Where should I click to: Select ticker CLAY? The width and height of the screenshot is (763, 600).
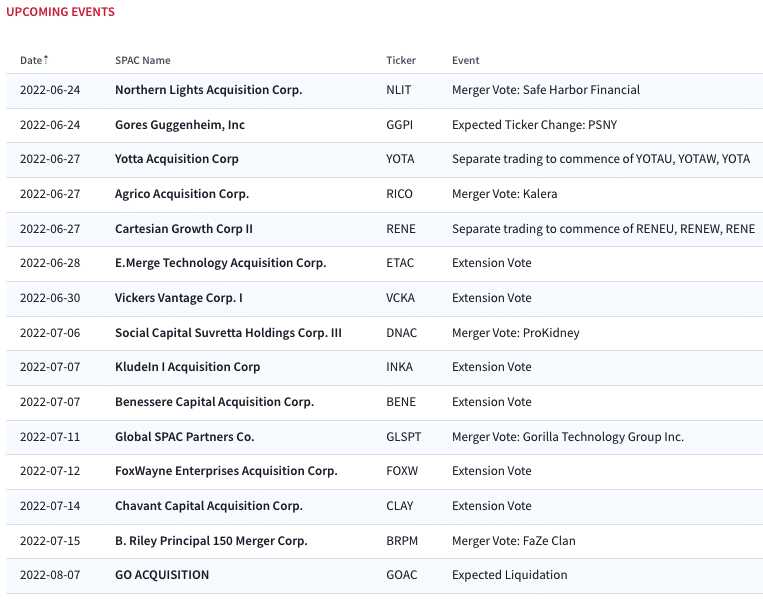(x=400, y=507)
